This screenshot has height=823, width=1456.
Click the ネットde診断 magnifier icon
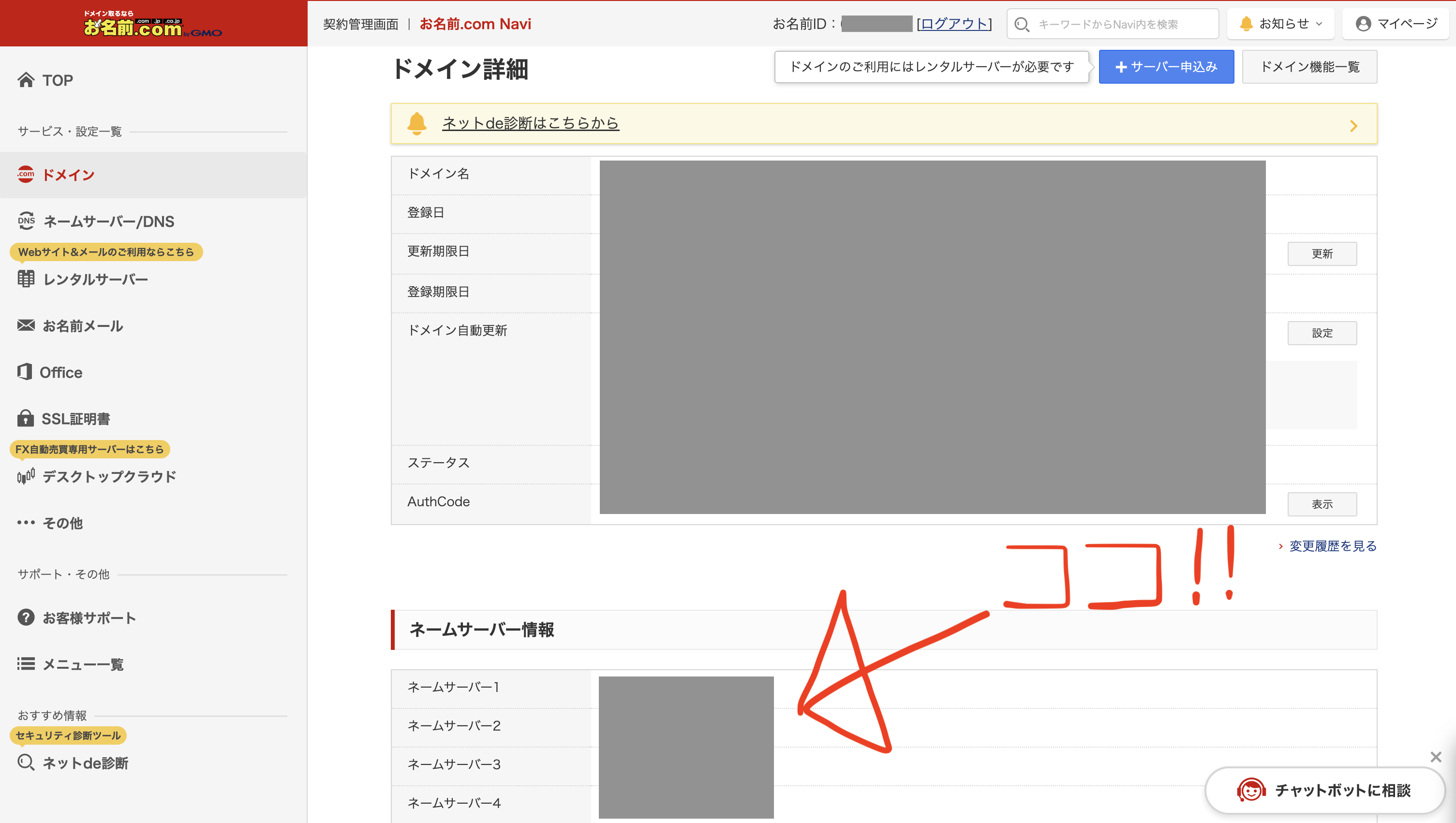pyautogui.click(x=26, y=763)
